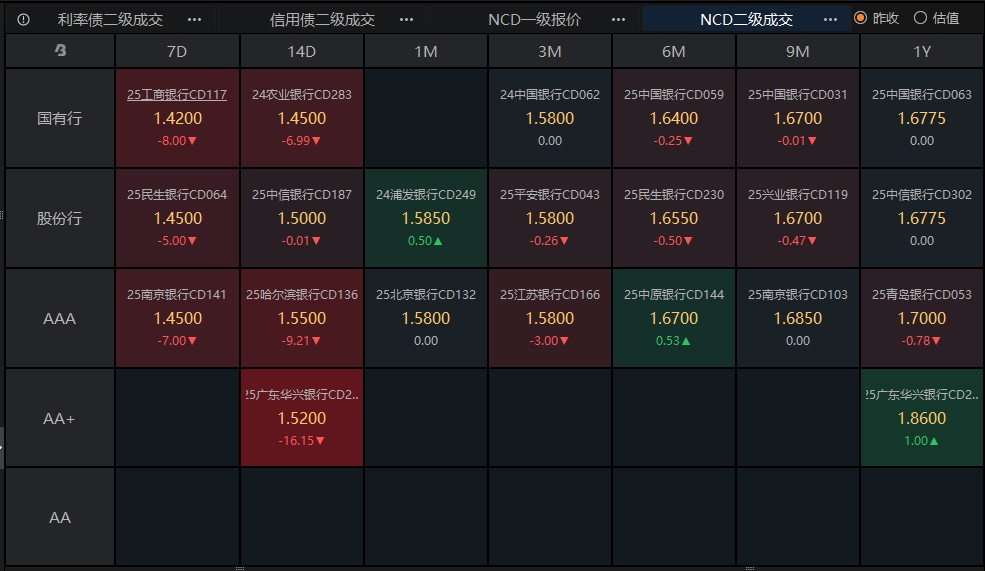Viewport: 985px width, 571px height.
Task: Open the more menu beside 信用债二级成交
Action: (406, 19)
